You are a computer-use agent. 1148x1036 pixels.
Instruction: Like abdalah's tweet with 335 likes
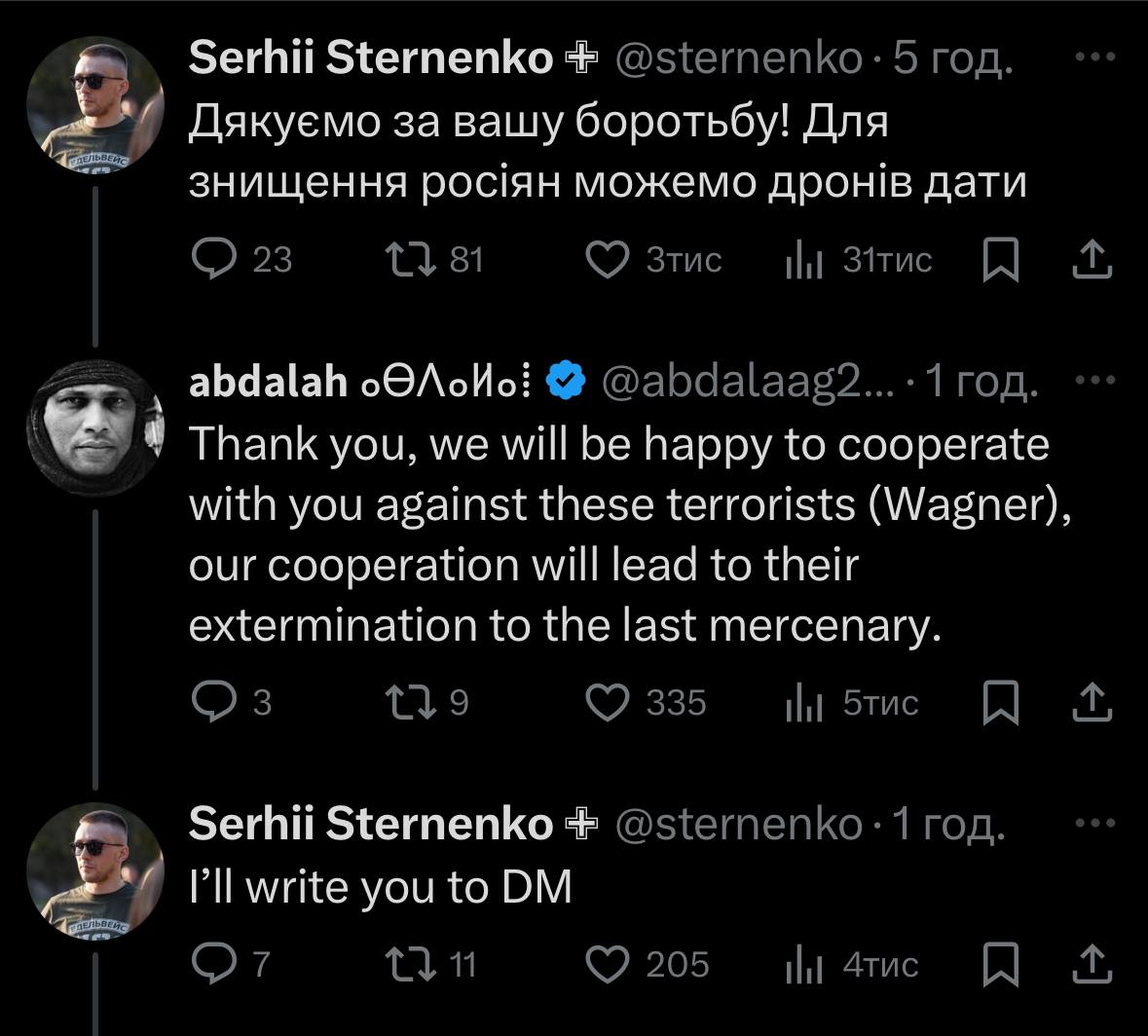[x=610, y=702]
